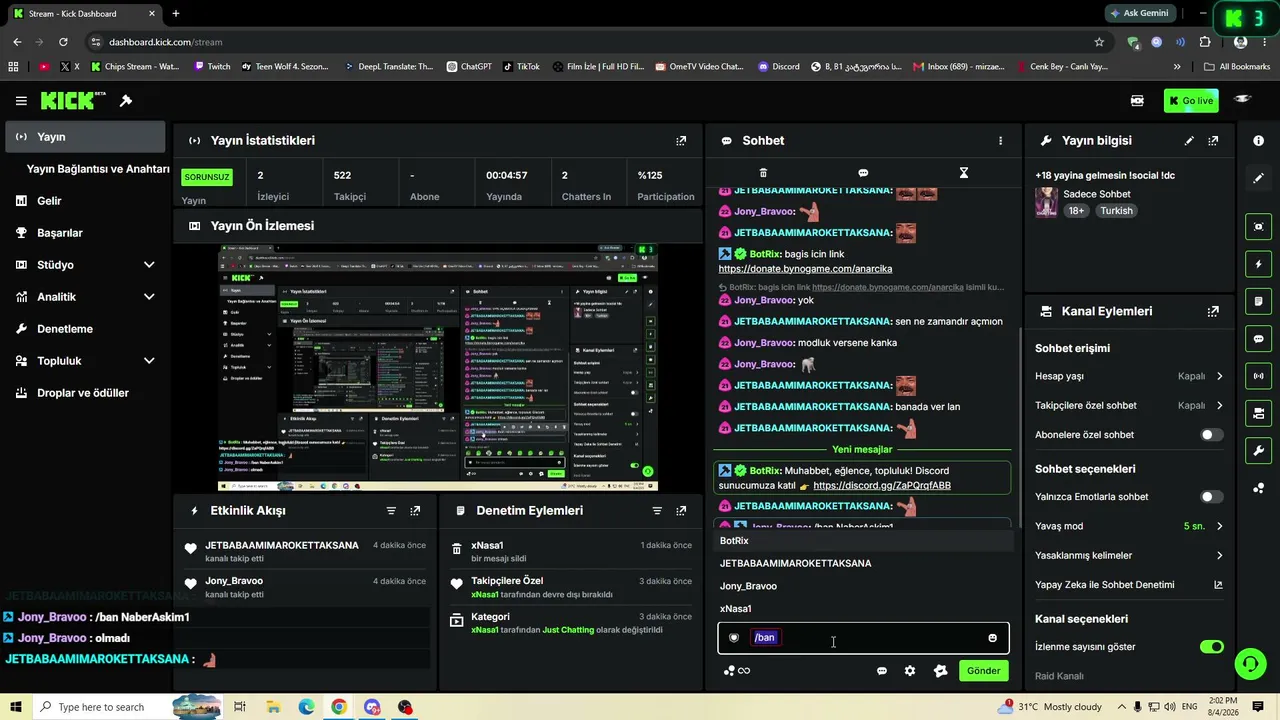The height and width of the screenshot is (720, 1280).
Task: Open the green headset support button
Action: point(1249,663)
